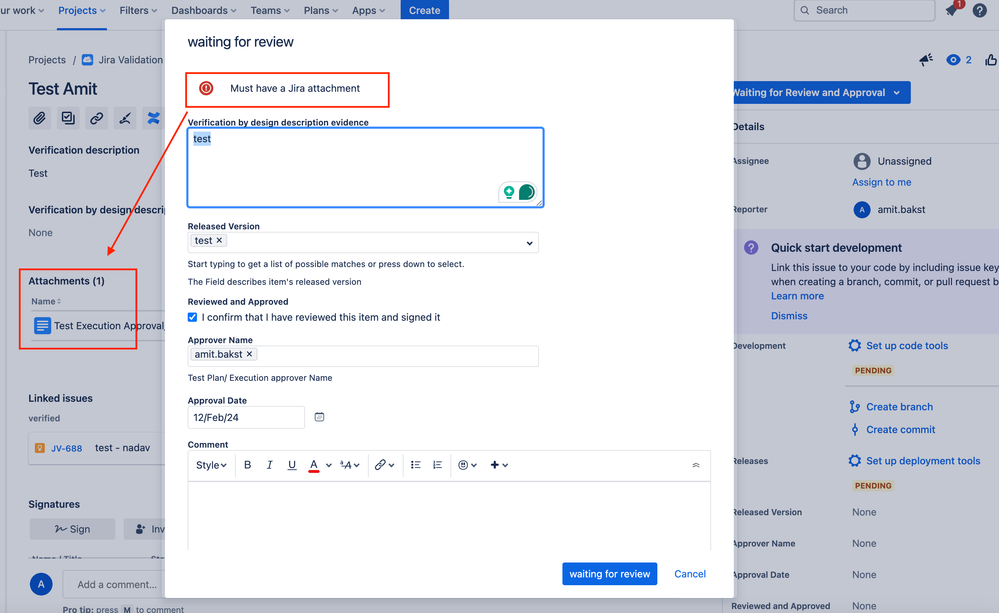Viewport: 999px width, 613px height.
Task: Open the insert plus menu
Action: tap(499, 465)
